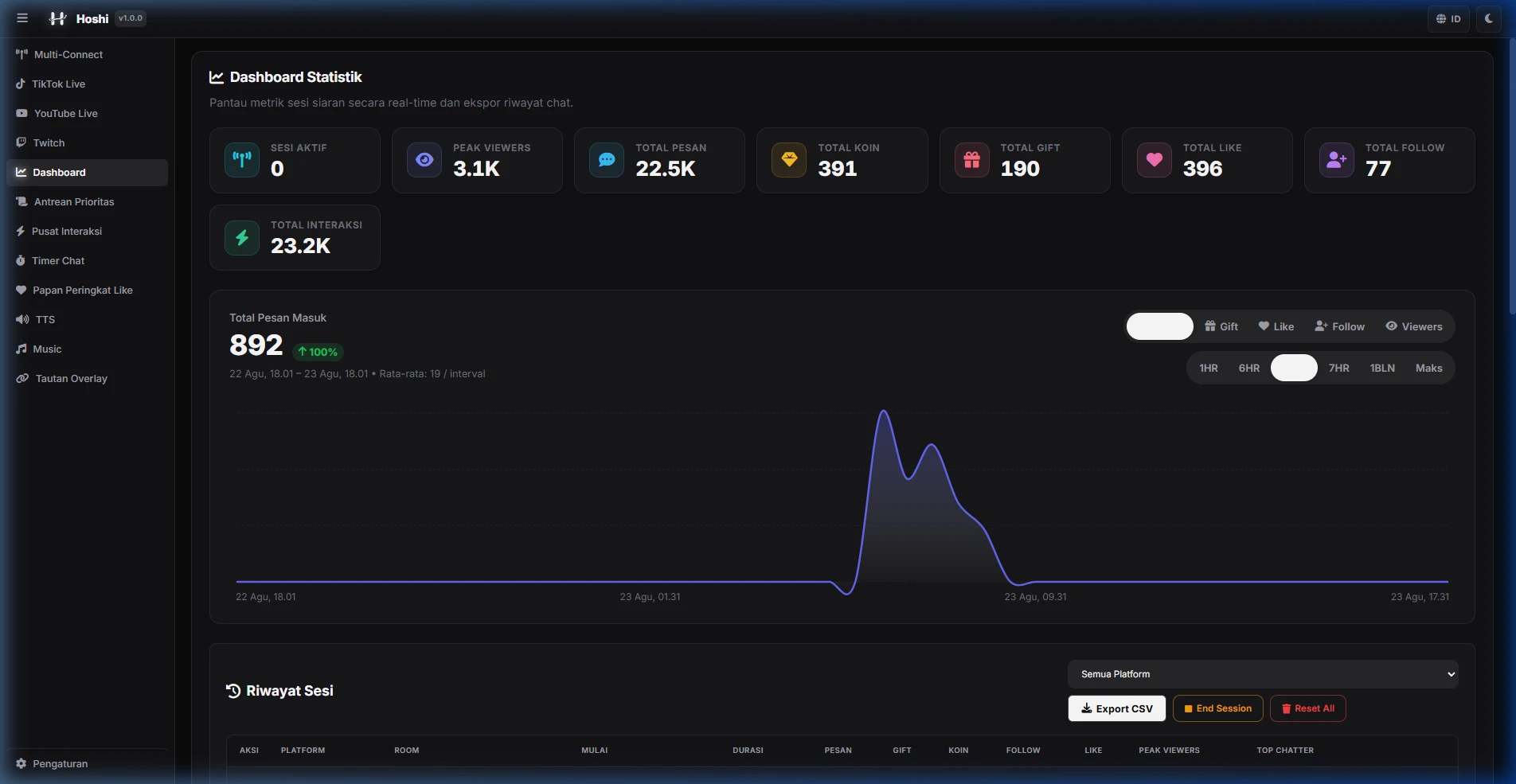Click the "23.2K" Total Interaksi value
This screenshot has width=1516, height=784.
point(300,246)
